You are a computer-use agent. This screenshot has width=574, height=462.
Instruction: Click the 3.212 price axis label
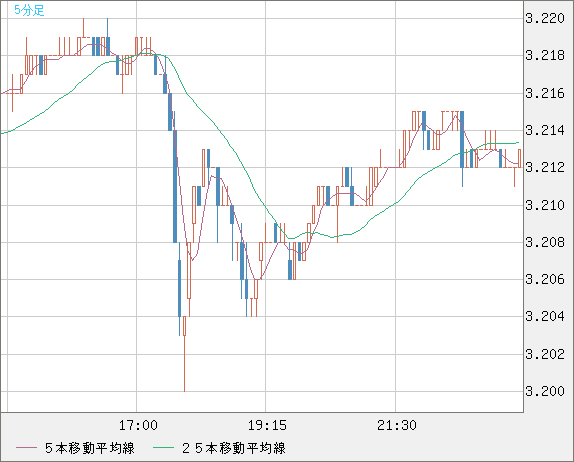(545, 168)
